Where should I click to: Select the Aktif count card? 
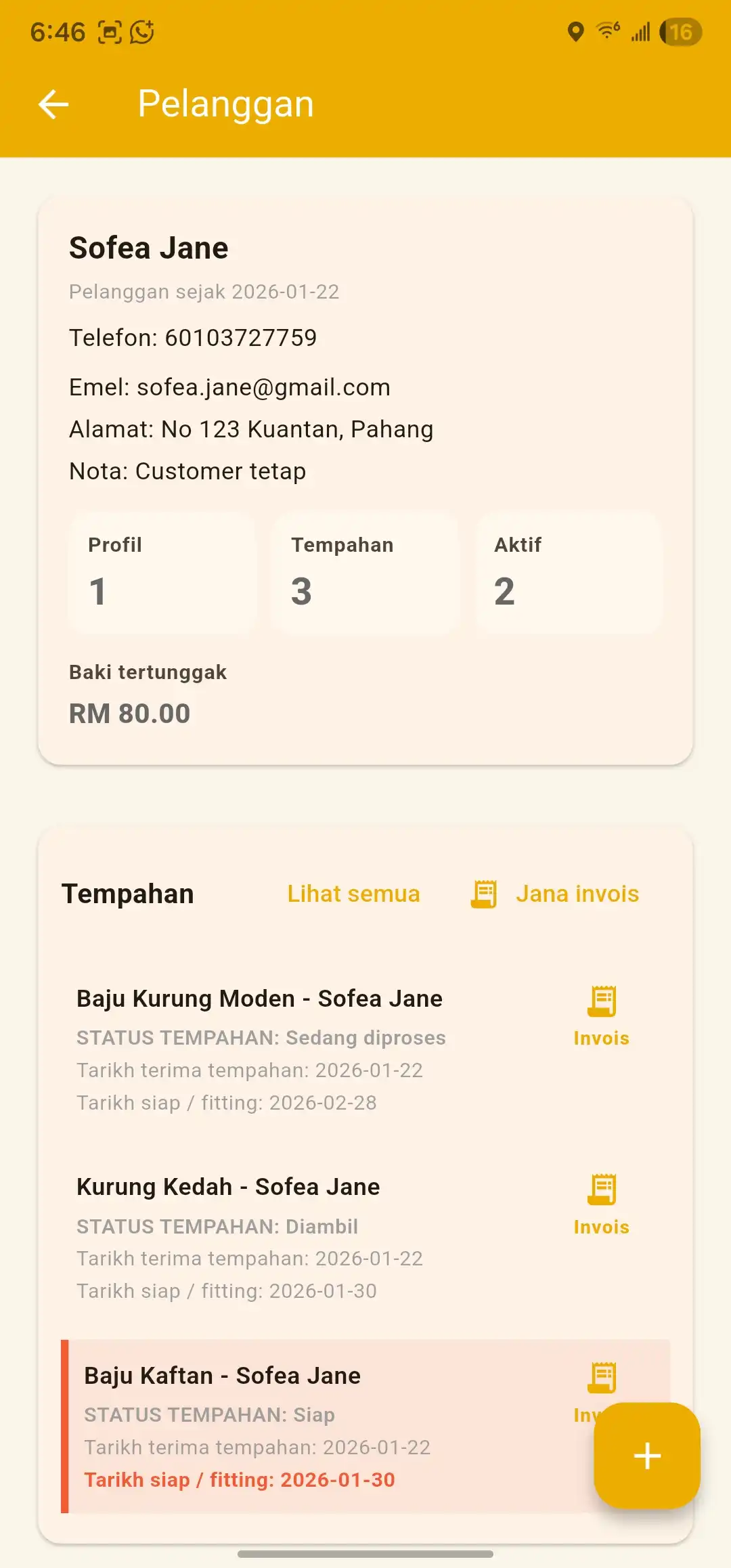[568, 573]
